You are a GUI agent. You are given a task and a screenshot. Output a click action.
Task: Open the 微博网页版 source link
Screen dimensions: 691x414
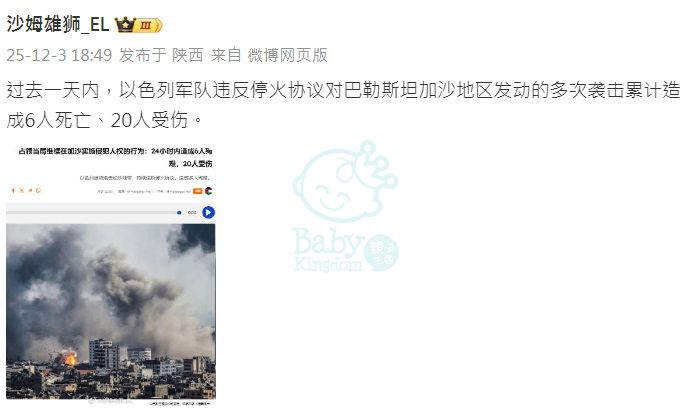[x=287, y=55]
